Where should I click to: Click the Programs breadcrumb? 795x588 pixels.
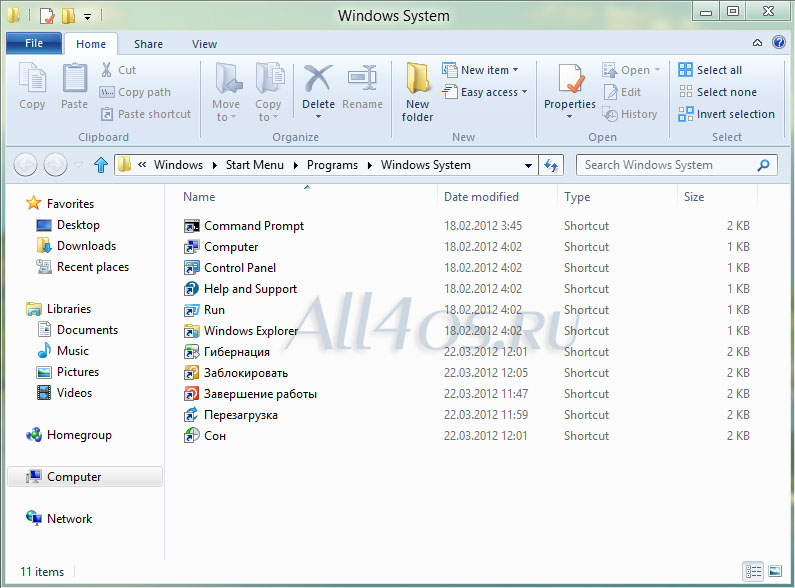(332, 165)
